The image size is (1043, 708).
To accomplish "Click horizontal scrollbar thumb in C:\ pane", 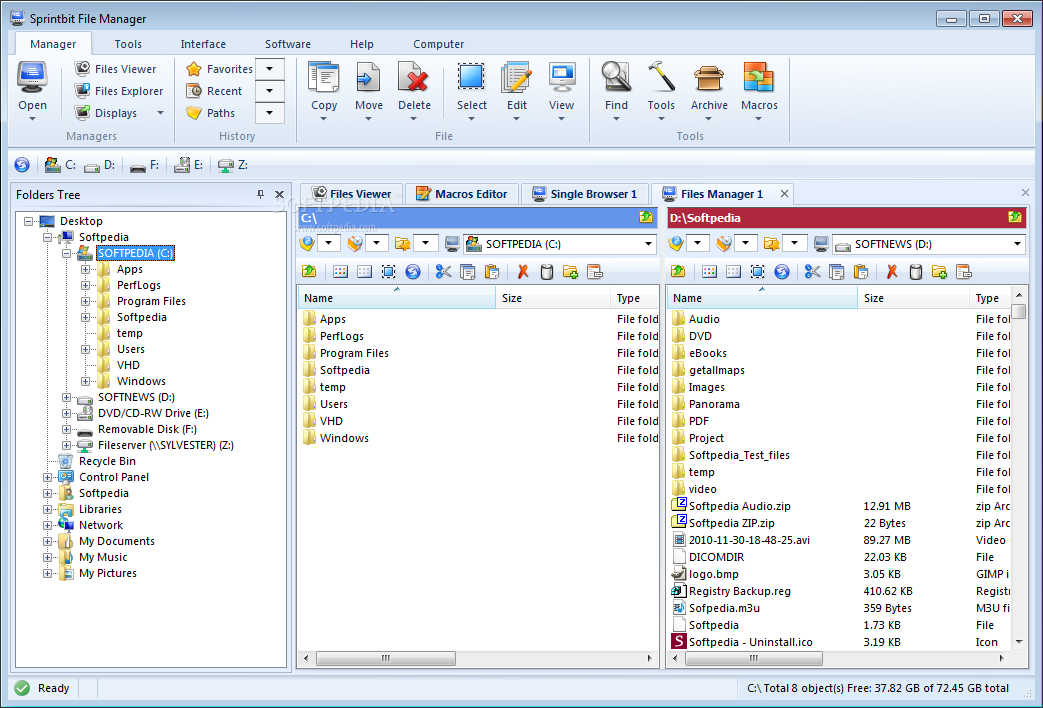I will pos(386,658).
